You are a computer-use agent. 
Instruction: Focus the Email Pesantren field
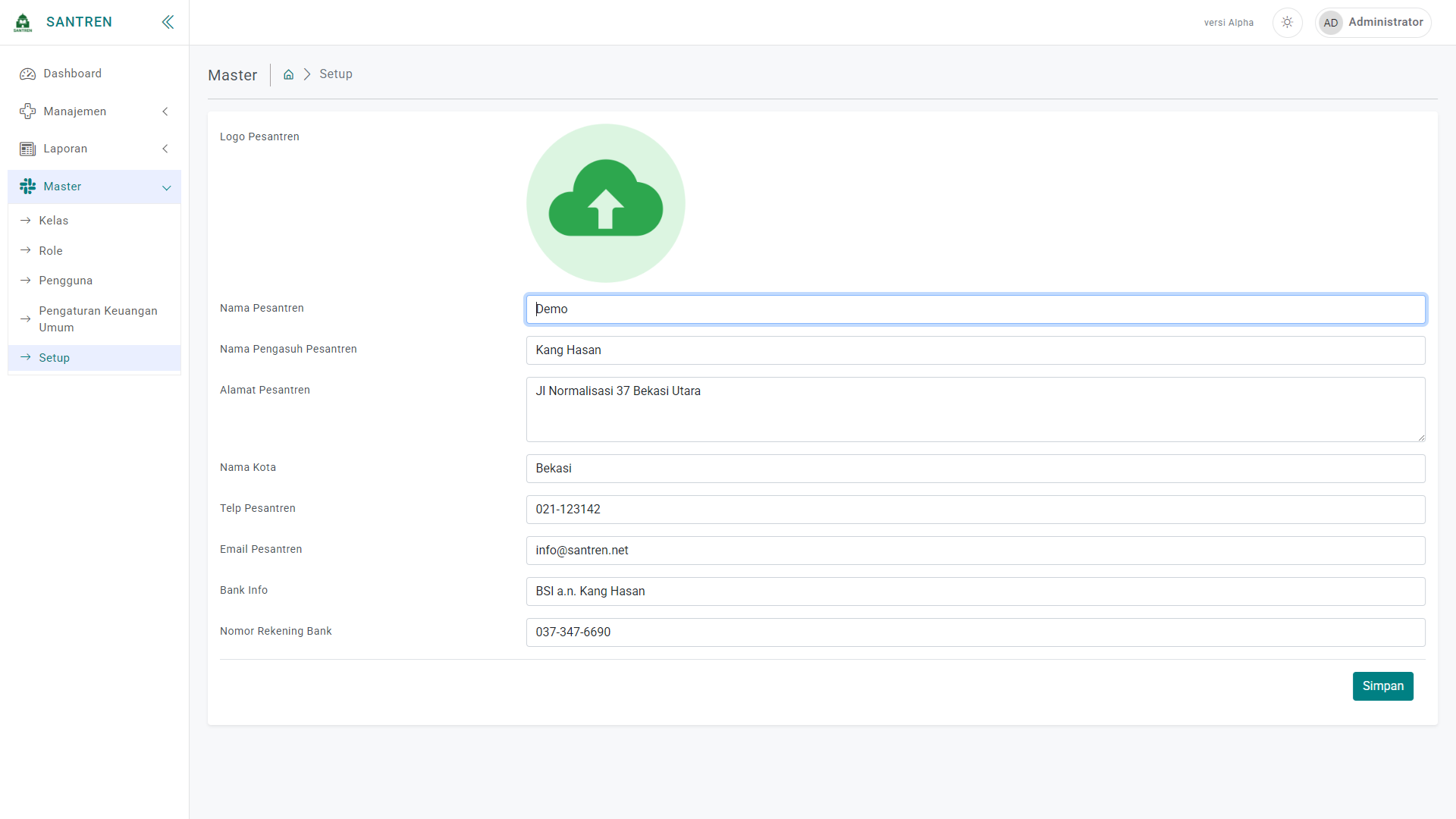click(x=975, y=551)
